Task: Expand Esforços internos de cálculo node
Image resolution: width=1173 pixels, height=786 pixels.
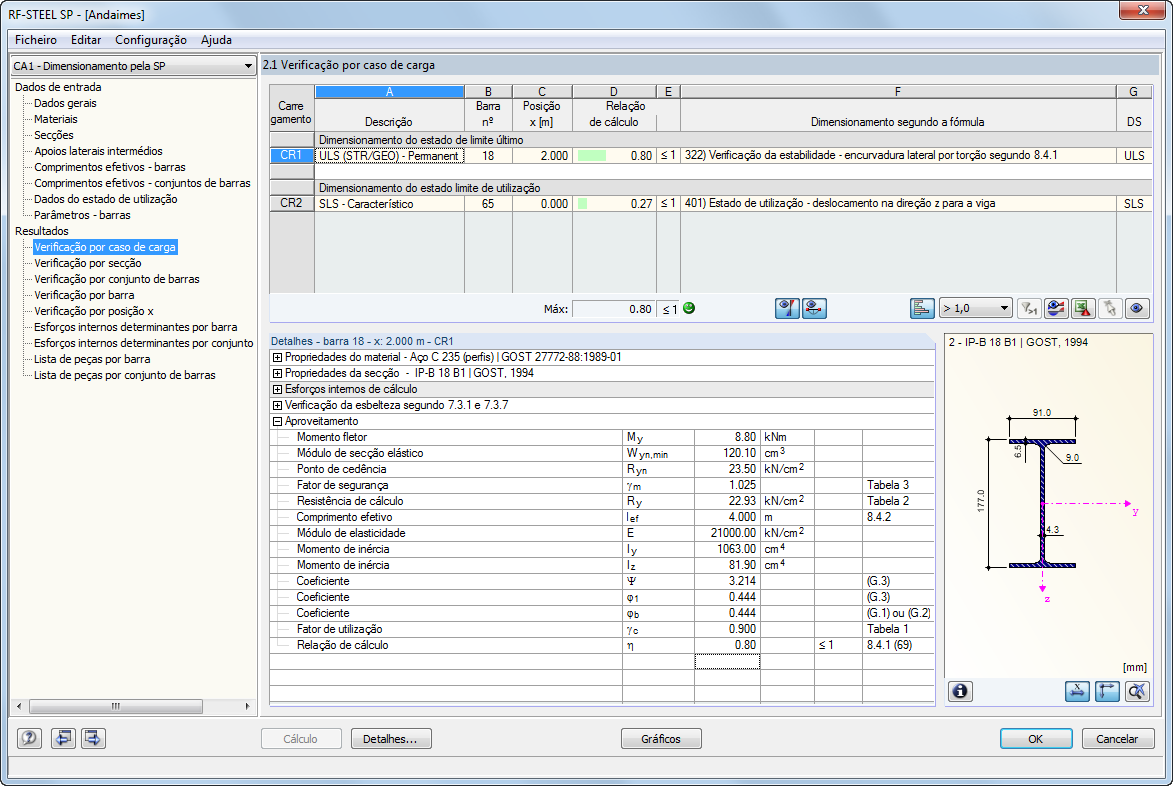Action: 277,390
